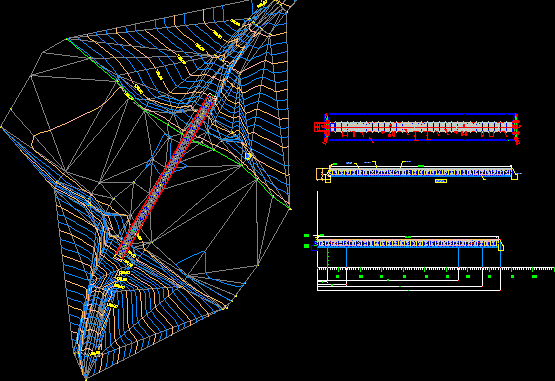Select the small blue-yellow marker east of the bridge
Viewport: 555px width, 381px height.
[x=248, y=156]
